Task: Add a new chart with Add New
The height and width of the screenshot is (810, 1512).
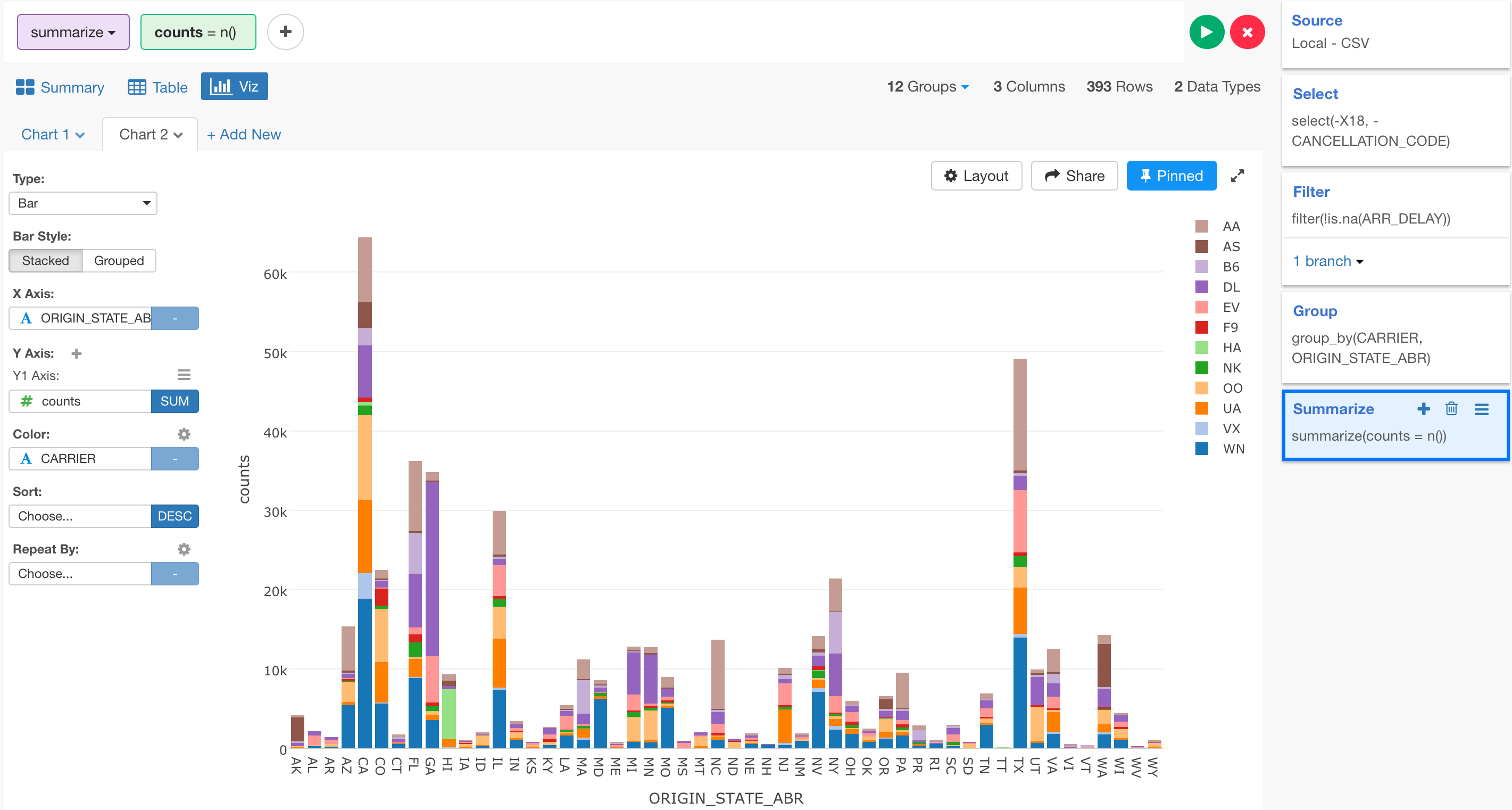Action: (244, 134)
